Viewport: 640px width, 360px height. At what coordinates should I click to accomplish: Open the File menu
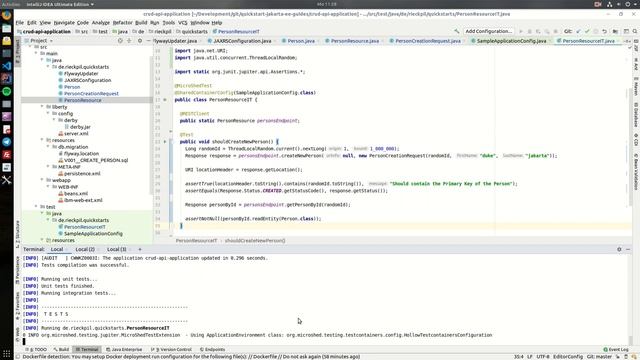coord(20,23)
